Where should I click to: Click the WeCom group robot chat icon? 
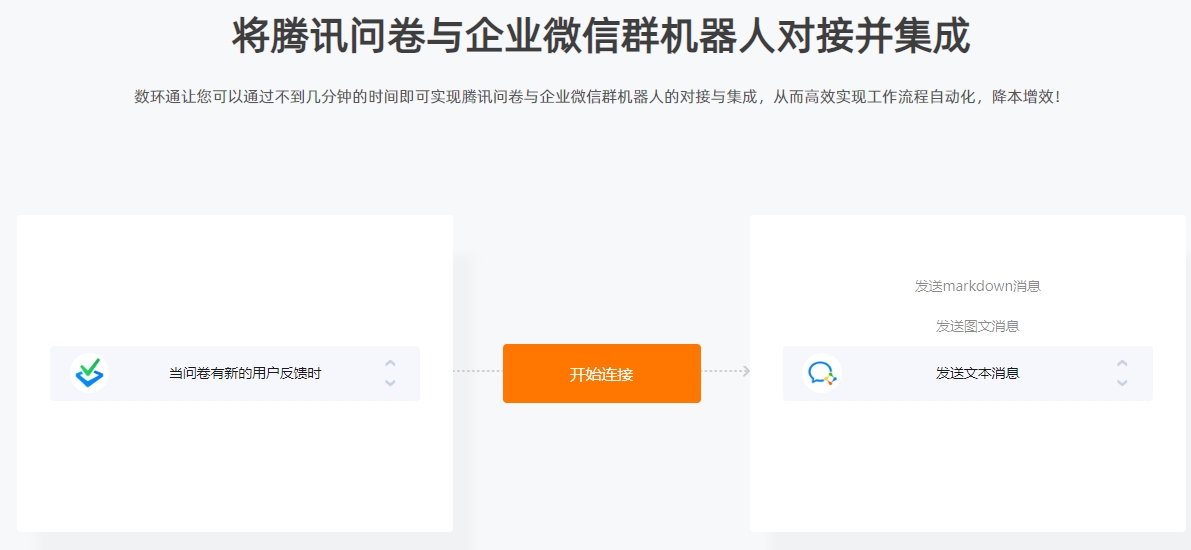tap(822, 373)
